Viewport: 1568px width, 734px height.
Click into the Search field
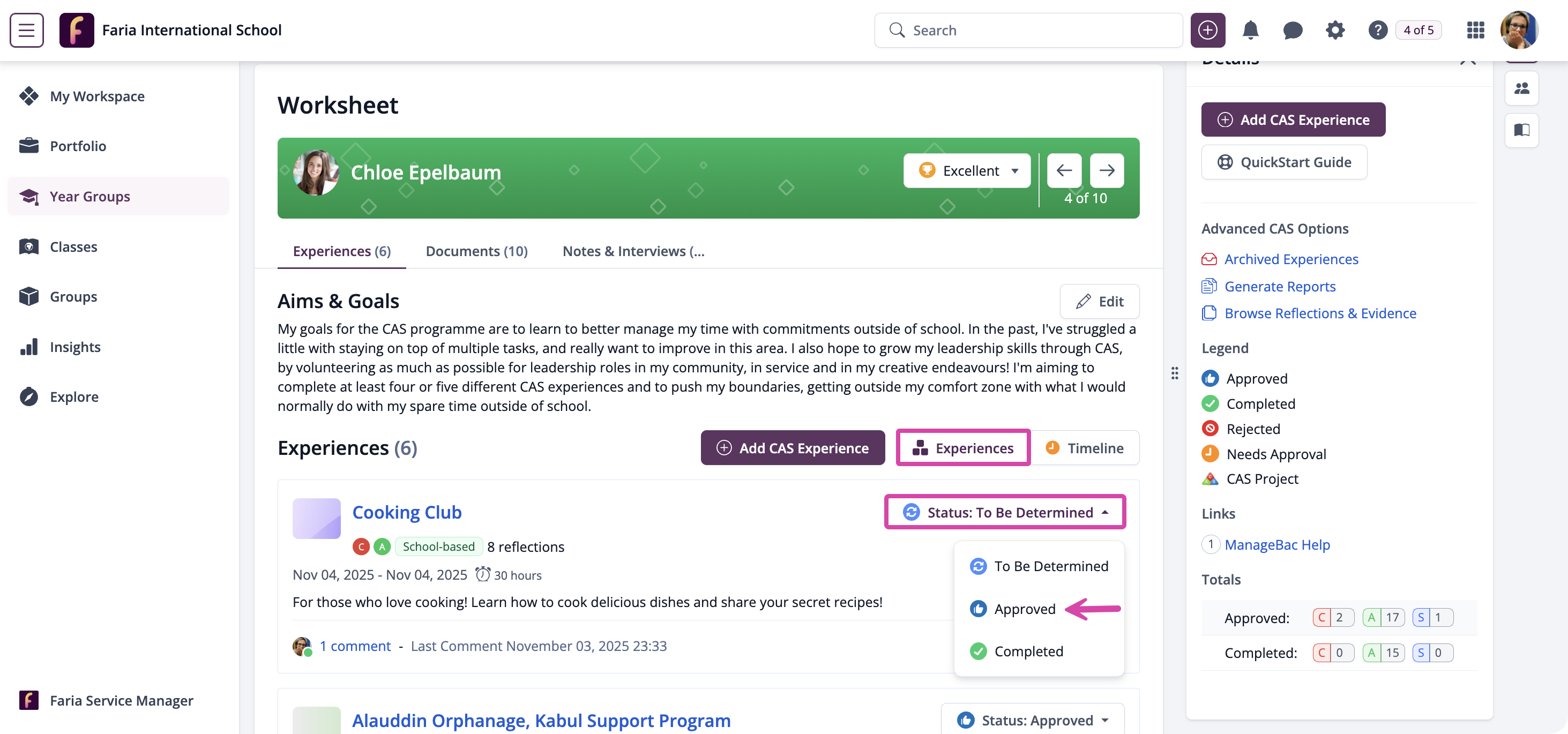(x=1028, y=30)
